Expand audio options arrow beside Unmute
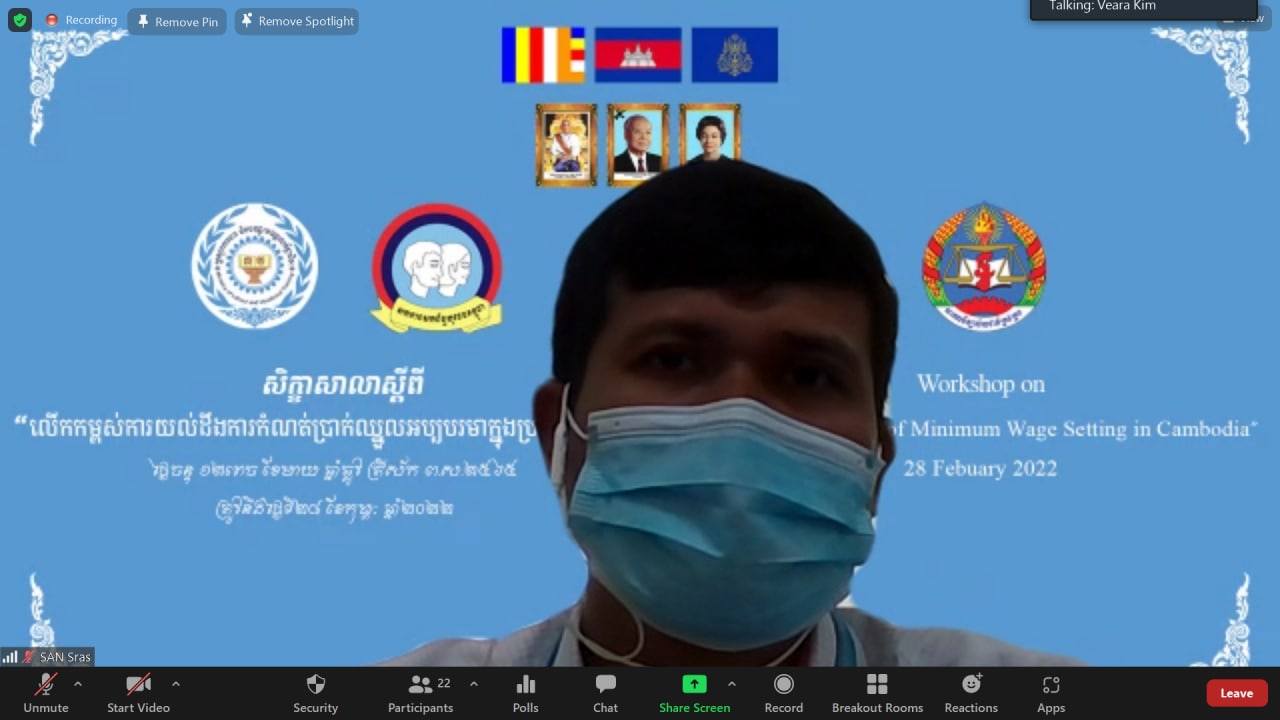The image size is (1280, 720). [x=78, y=684]
